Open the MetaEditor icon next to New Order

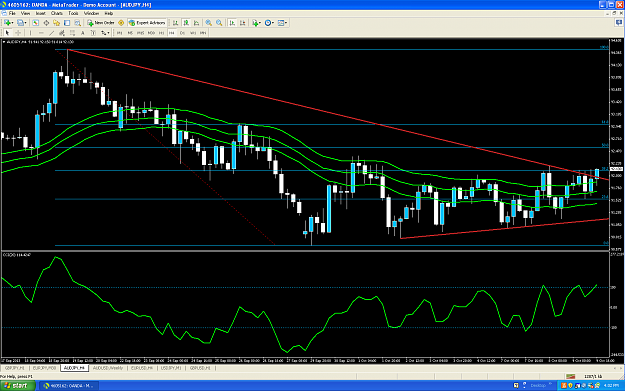coord(121,23)
